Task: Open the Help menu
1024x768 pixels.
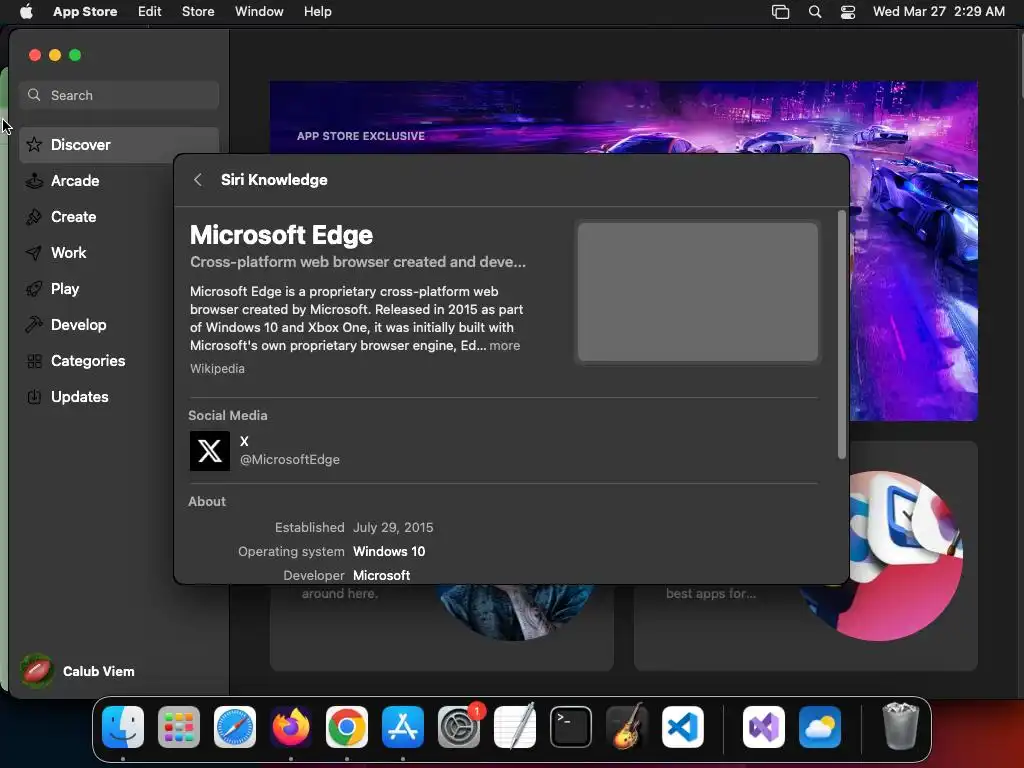Action: pyautogui.click(x=317, y=12)
